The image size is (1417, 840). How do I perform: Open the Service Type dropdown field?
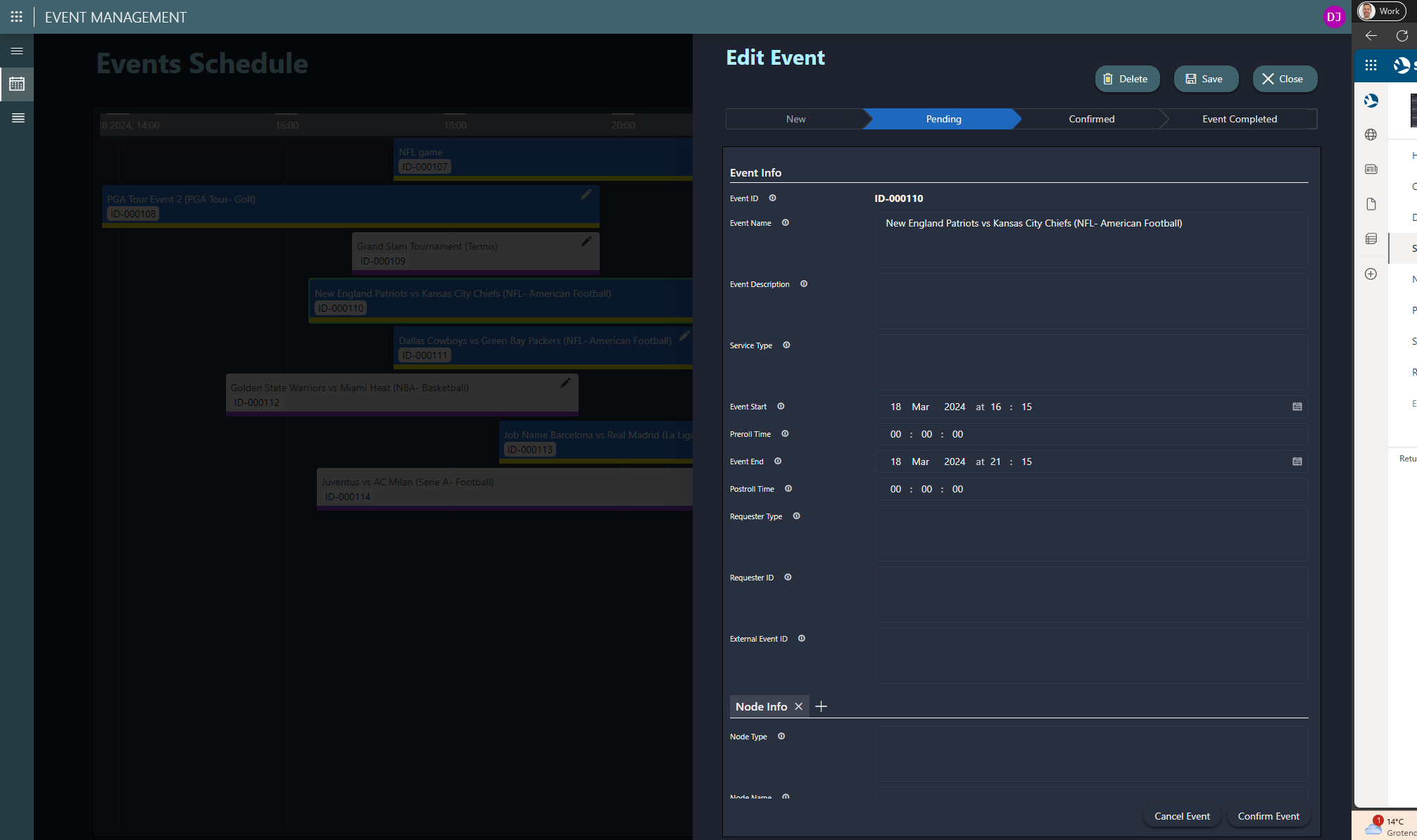(x=1091, y=362)
